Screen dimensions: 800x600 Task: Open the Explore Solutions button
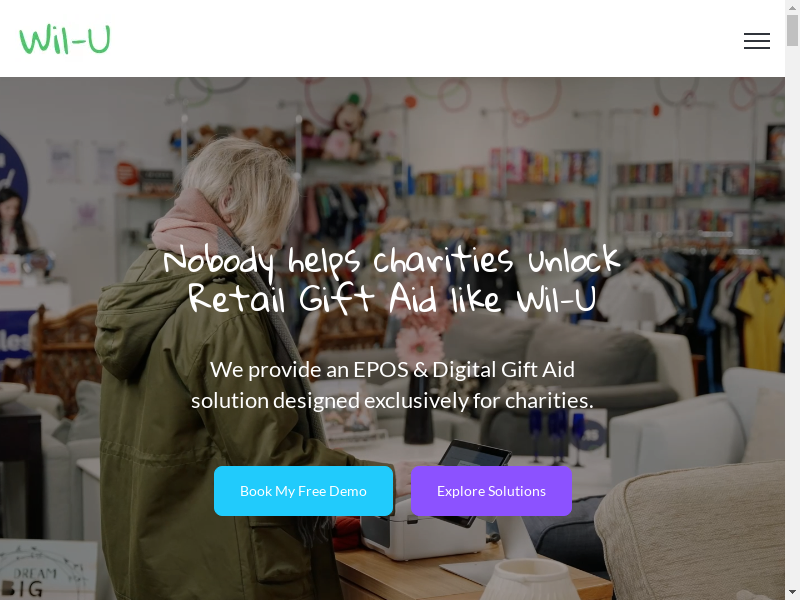tap(491, 491)
